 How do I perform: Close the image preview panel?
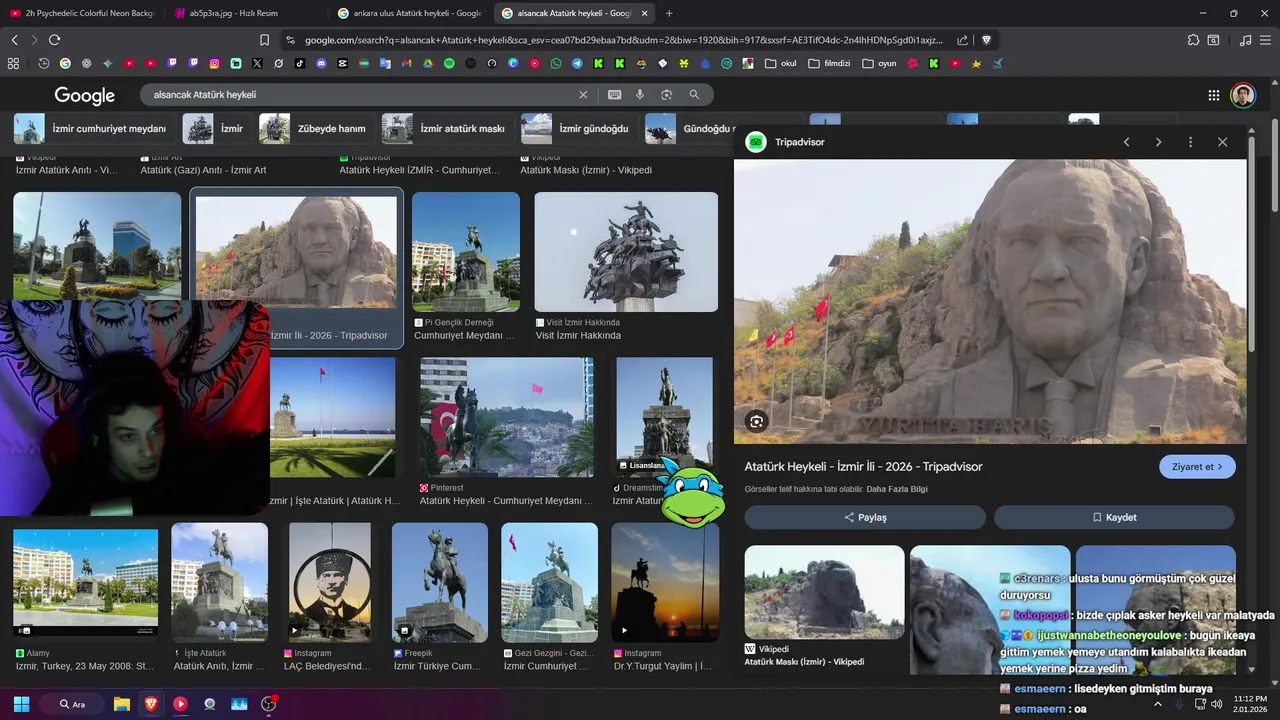pyautogui.click(x=1222, y=142)
